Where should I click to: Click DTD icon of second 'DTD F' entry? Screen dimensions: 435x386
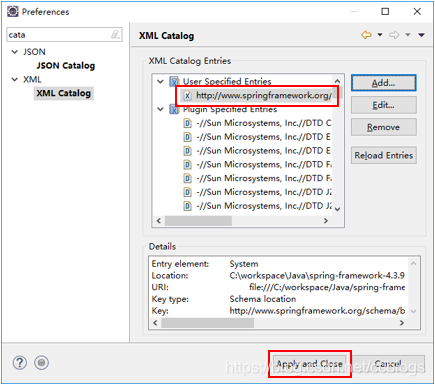(x=188, y=178)
